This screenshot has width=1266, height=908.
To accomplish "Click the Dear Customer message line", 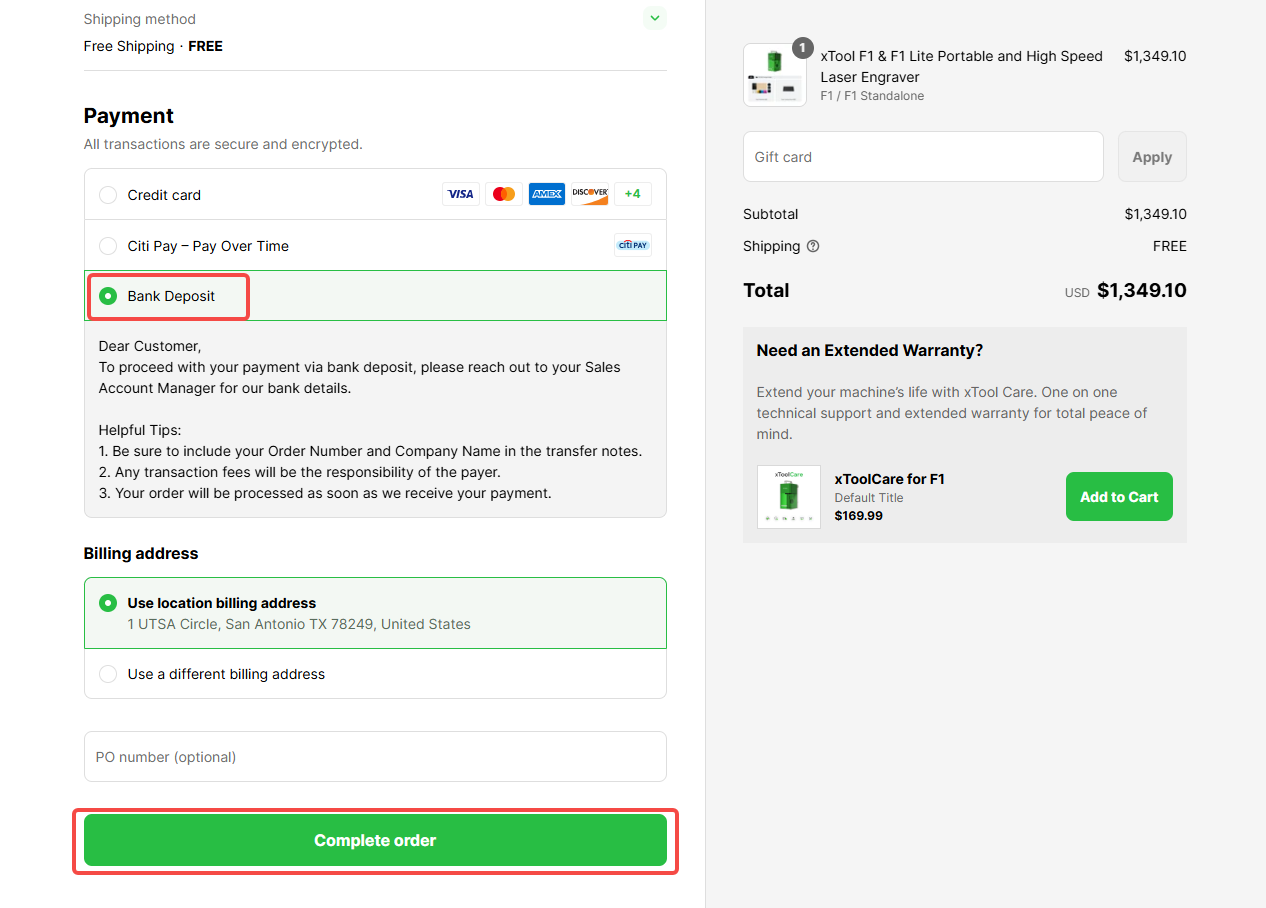I will [x=150, y=346].
